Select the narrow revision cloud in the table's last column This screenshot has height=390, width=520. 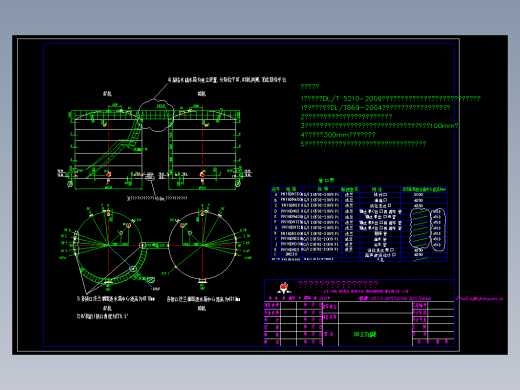click(x=438, y=229)
